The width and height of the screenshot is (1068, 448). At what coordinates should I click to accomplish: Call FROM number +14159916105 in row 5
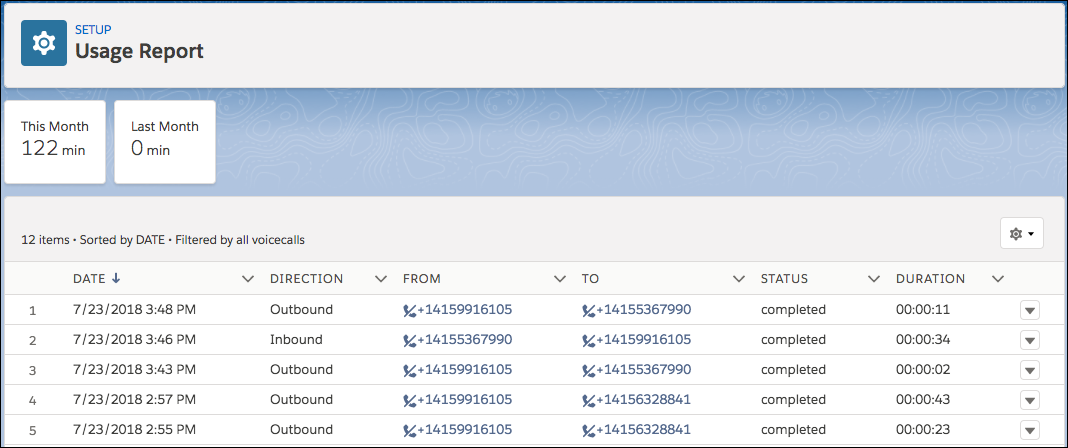point(465,429)
